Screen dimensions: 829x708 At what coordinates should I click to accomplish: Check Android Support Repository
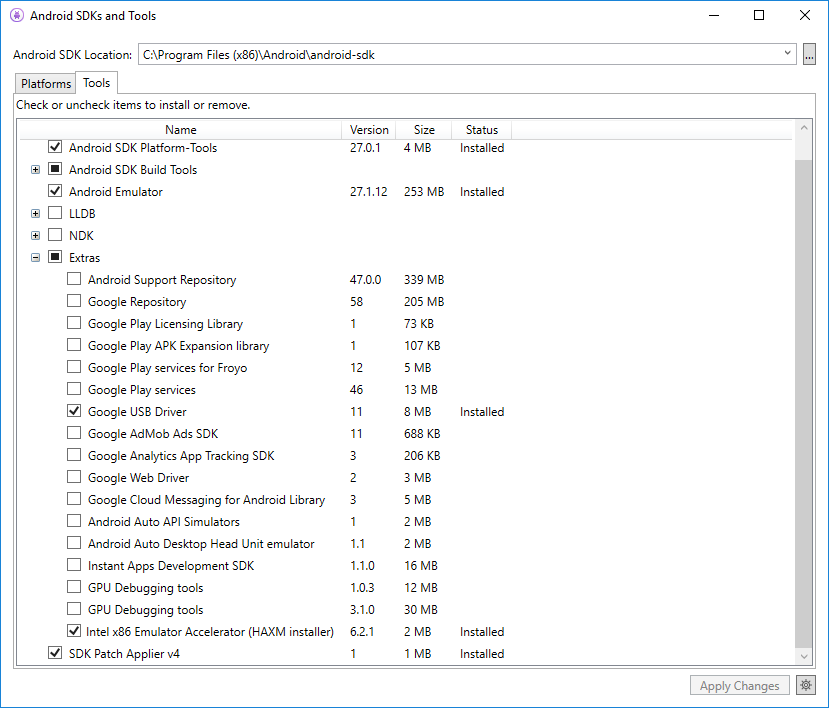[x=74, y=279]
